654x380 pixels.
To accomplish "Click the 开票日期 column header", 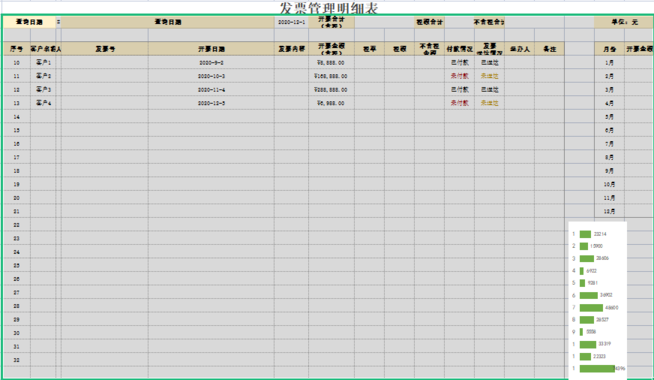I will (x=211, y=49).
